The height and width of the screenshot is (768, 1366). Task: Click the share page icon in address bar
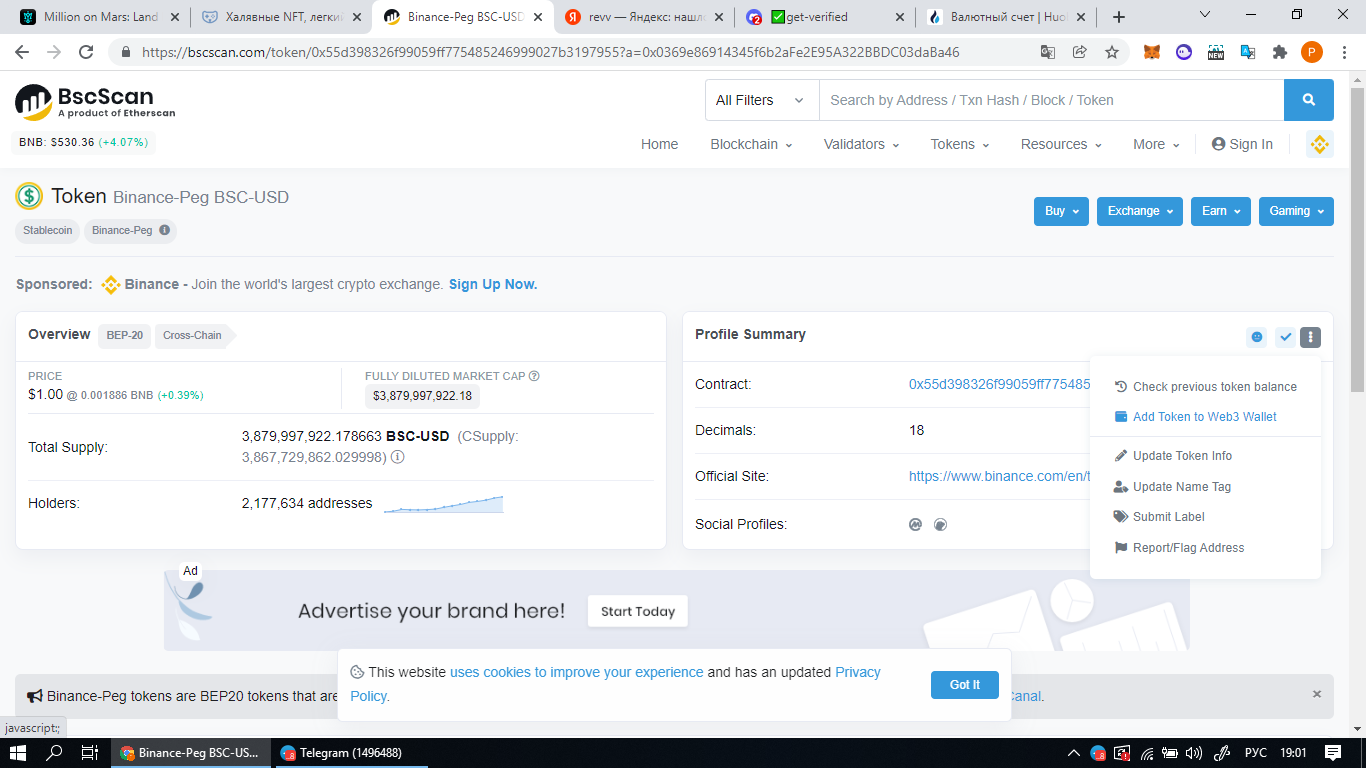[1080, 52]
